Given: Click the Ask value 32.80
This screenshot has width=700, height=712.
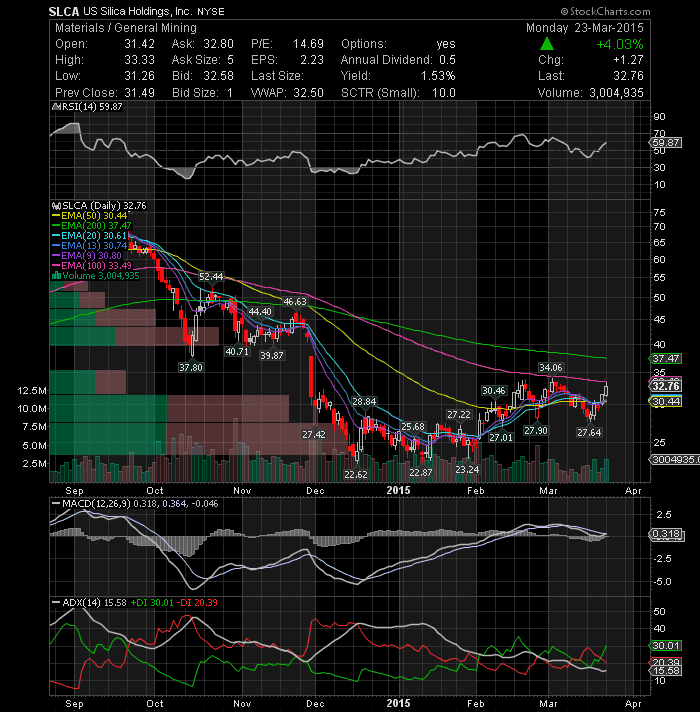Looking at the screenshot, I should click(218, 44).
